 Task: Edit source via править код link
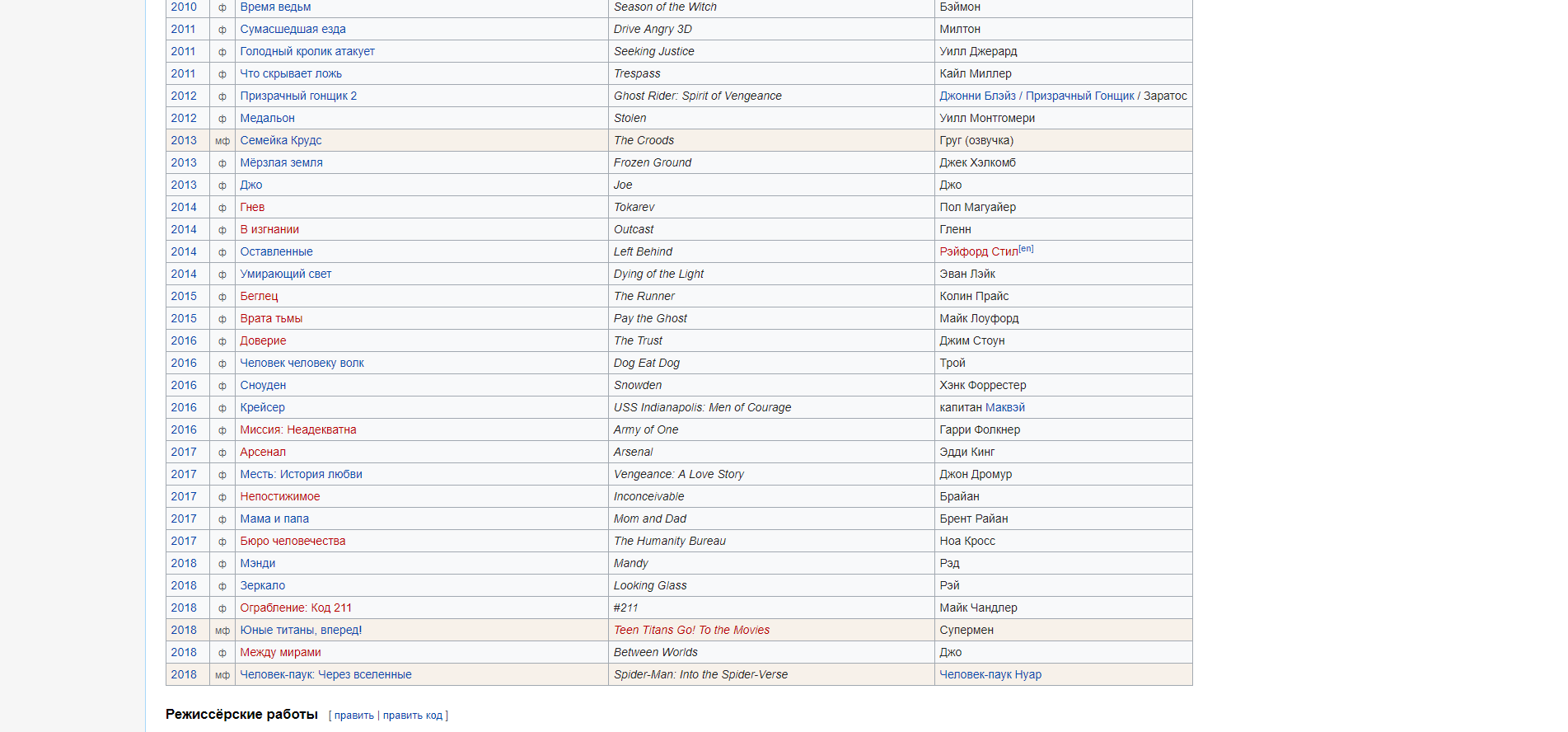tap(413, 716)
